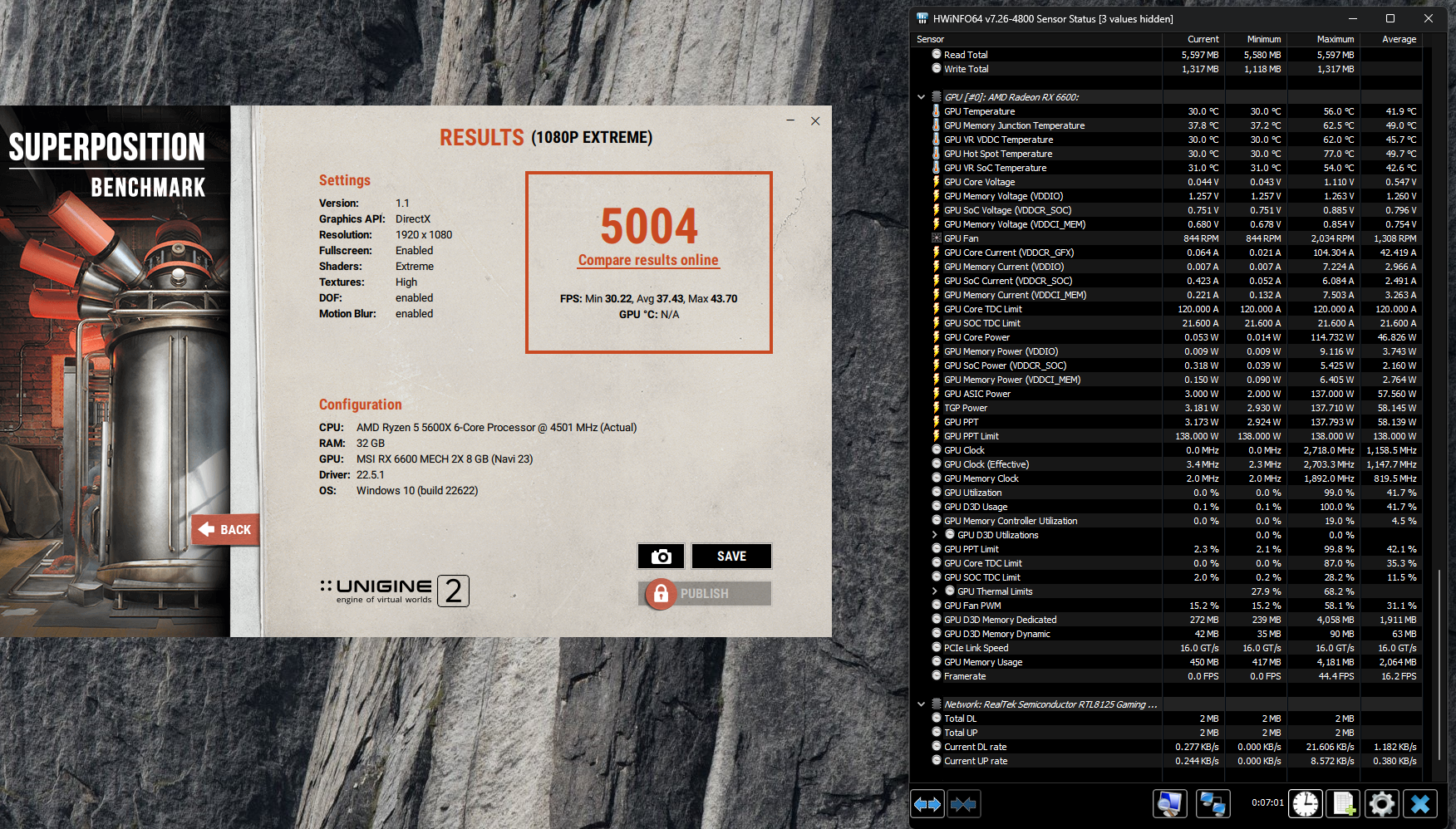Collapse the AMD Radeon RX 6600 sensor group
The width and height of the screenshot is (1456, 829).
click(921, 97)
